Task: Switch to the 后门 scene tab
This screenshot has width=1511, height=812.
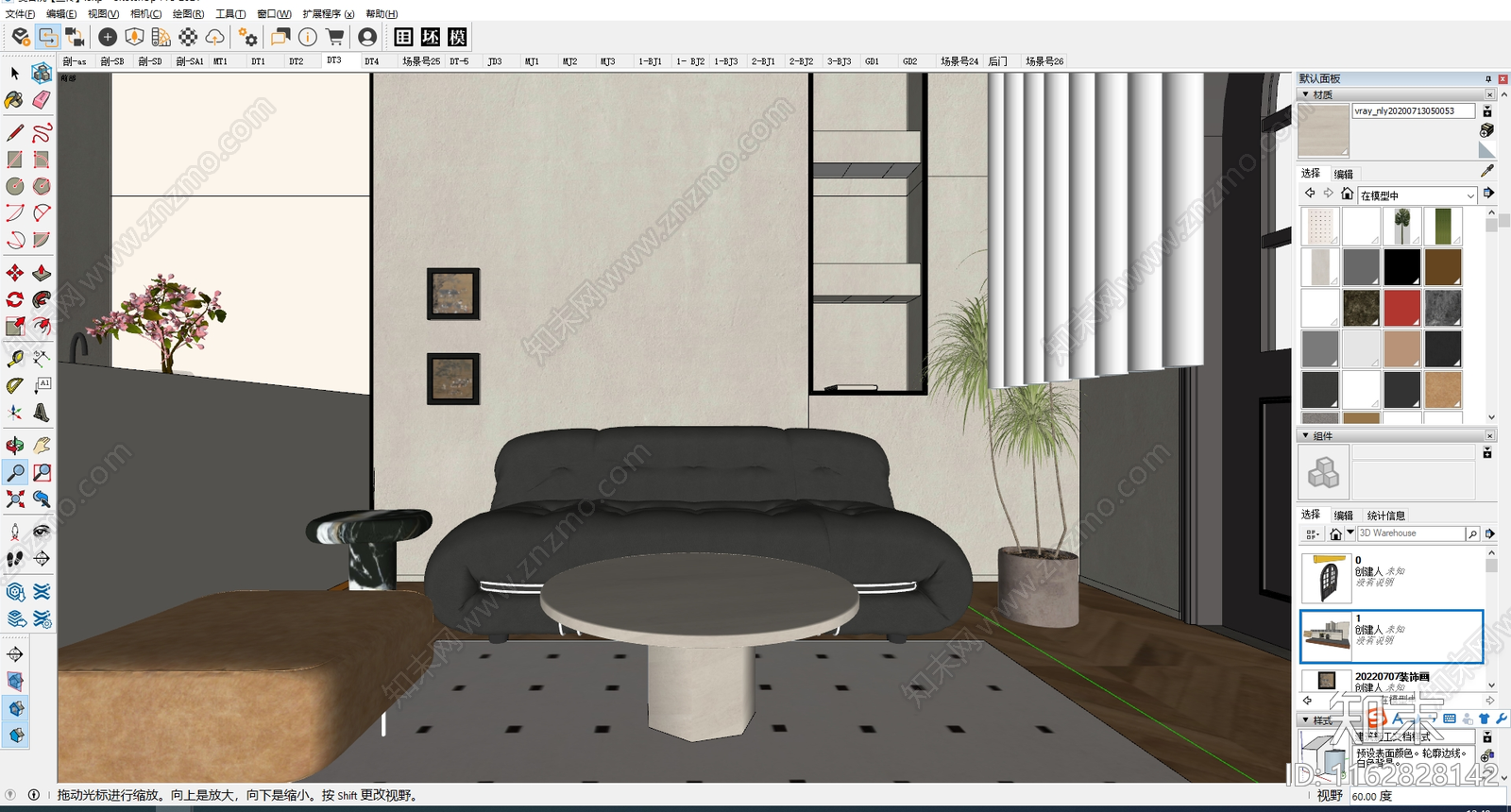Action: tap(998, 61)
